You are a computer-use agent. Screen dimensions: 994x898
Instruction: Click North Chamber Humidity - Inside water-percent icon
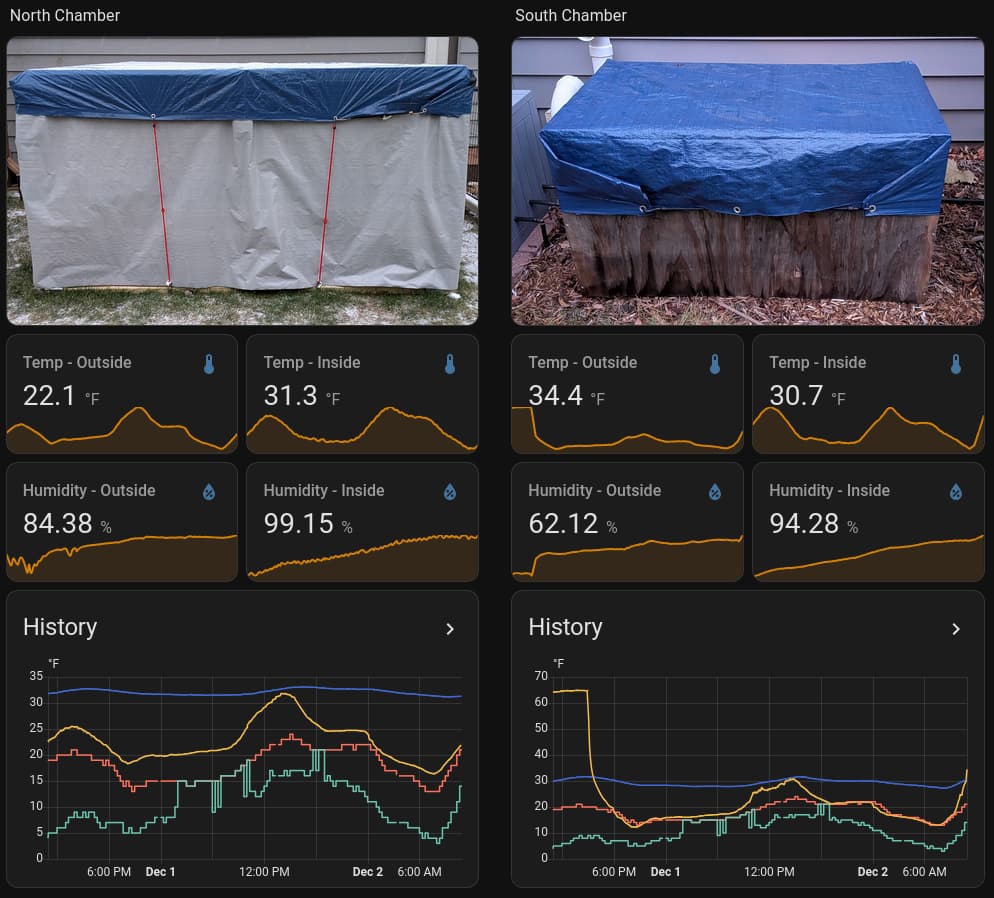(x=450, y=491)
